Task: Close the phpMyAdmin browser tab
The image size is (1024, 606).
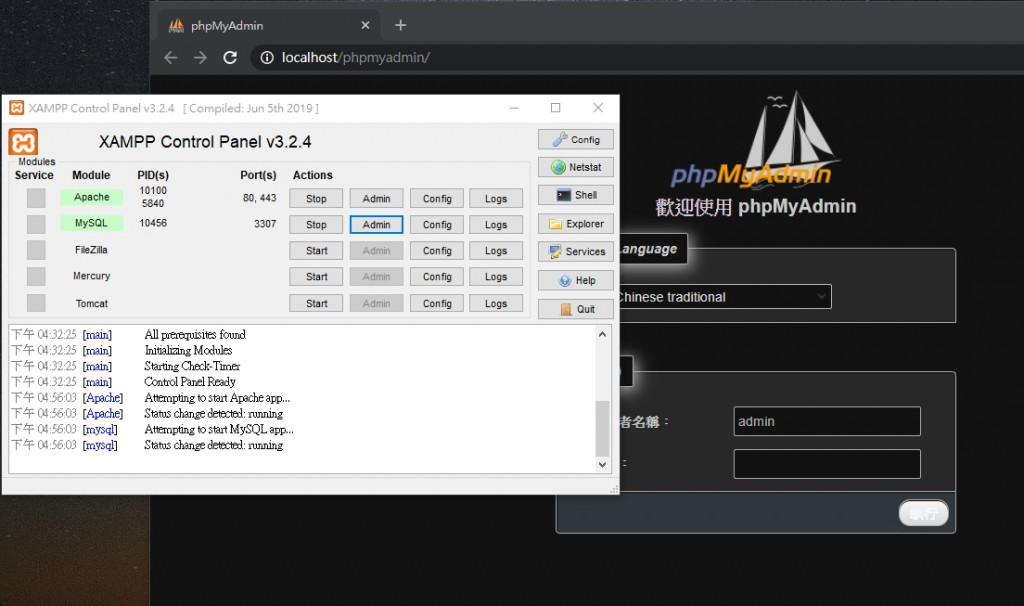Action: [365, 25]
